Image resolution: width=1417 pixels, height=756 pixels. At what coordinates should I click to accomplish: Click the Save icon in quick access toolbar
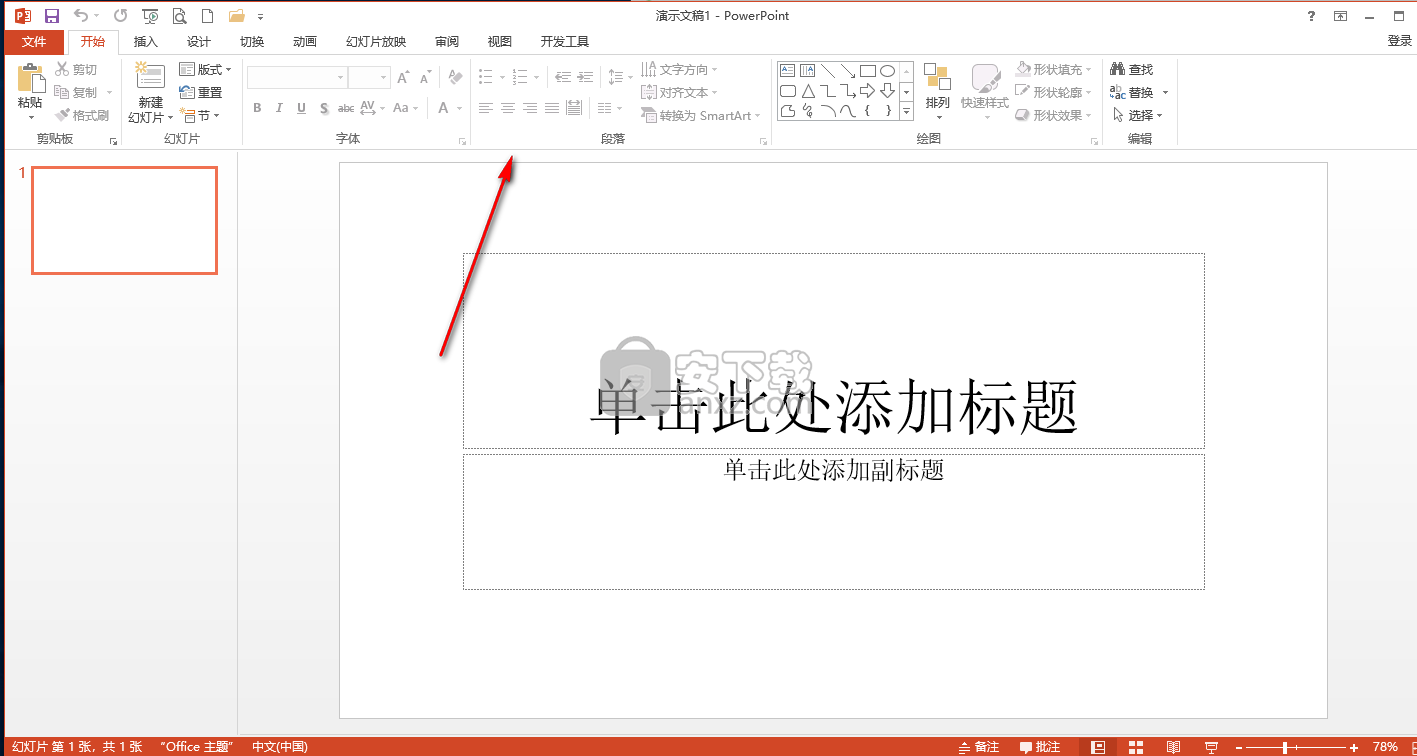(x=52, y=16)
